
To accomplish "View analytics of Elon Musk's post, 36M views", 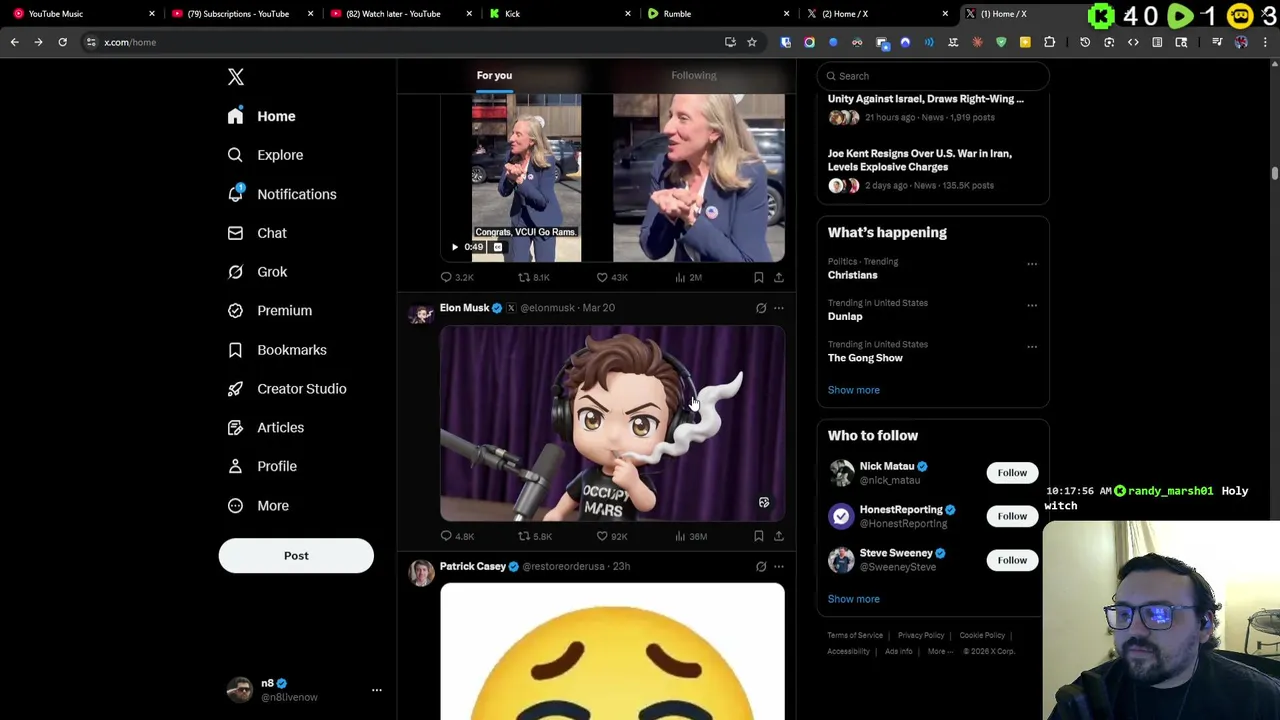I will [x=690, y=536].
